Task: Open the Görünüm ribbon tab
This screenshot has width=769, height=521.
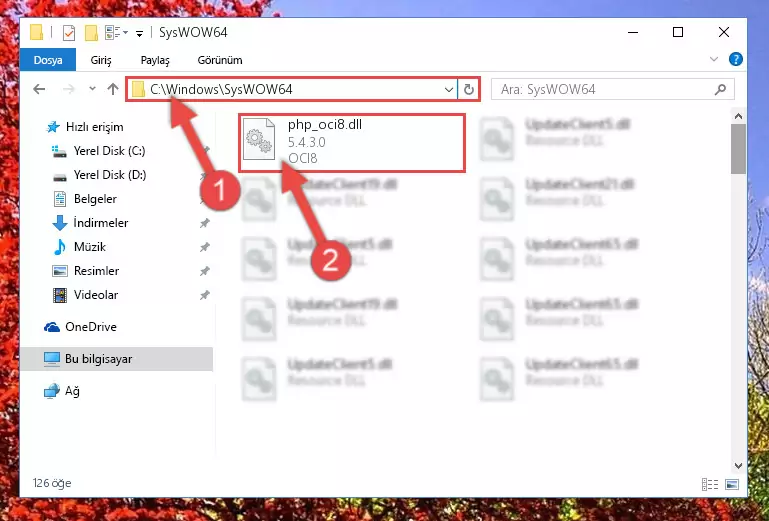Action: 220,60
